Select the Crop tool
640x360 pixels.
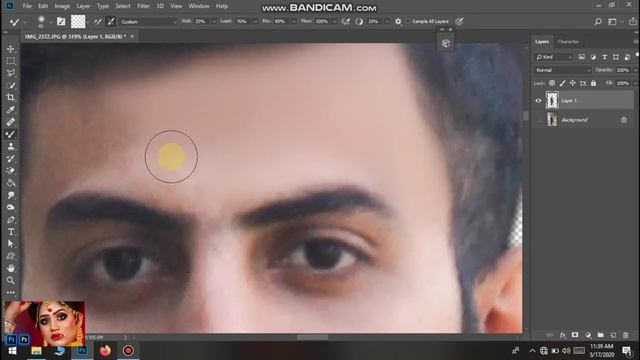coord(11,98)
